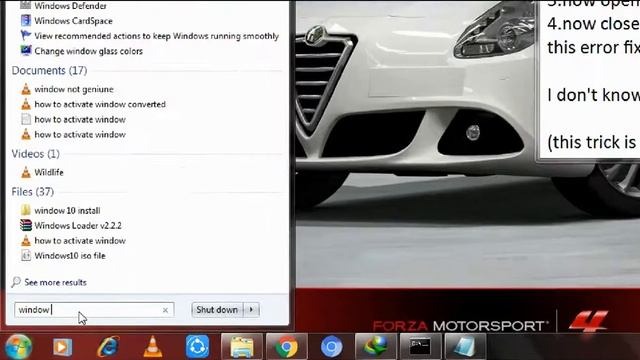
Task: Open the notepad-like taskbar icon after Command Prompt
Action: pos(465,347)
